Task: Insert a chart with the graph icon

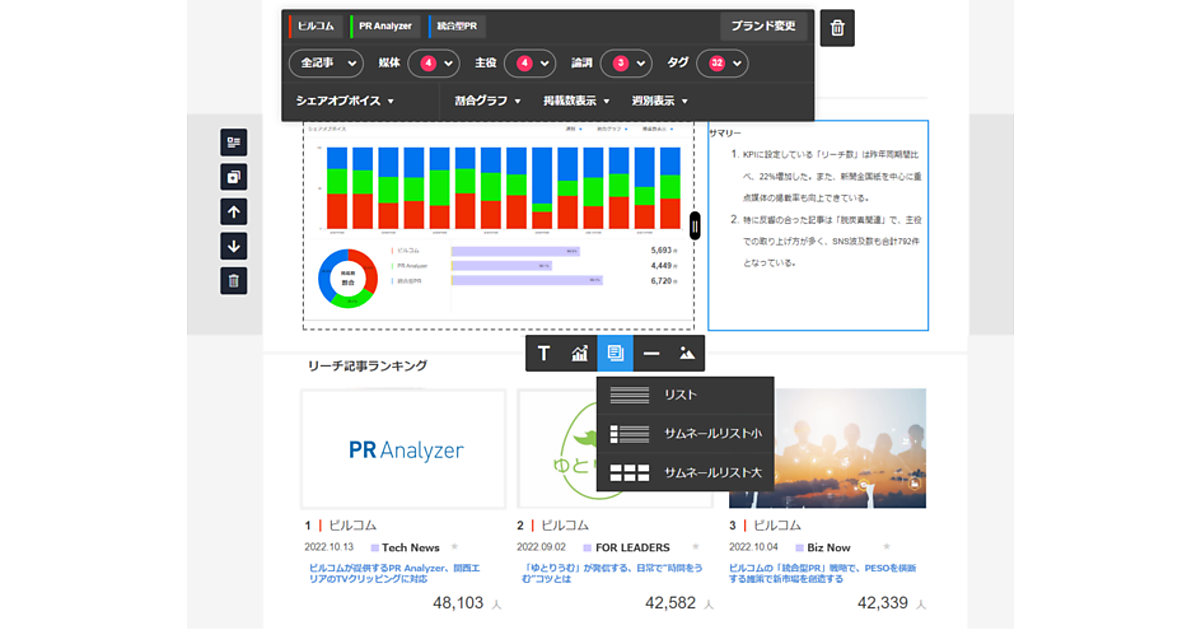Action: coord(580,353)
